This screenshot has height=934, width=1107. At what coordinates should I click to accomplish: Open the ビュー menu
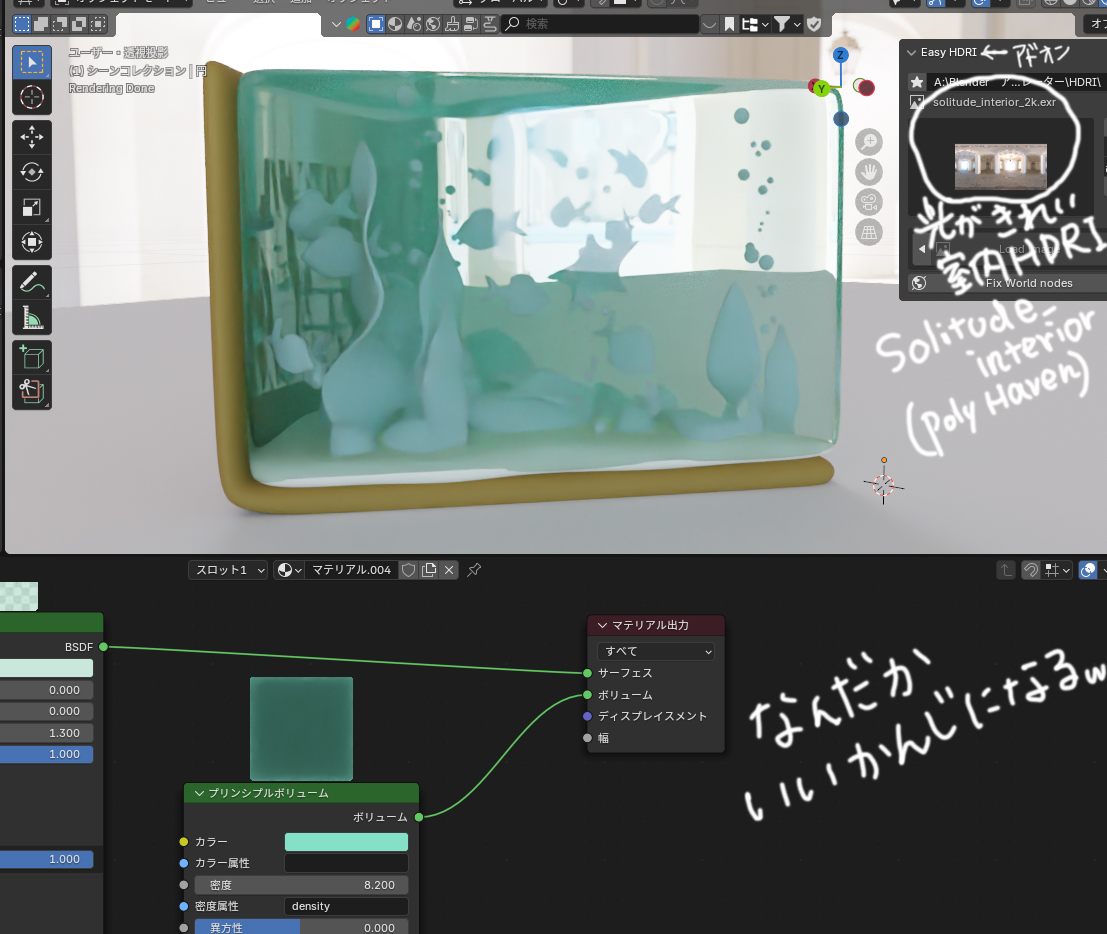[215, 2]
